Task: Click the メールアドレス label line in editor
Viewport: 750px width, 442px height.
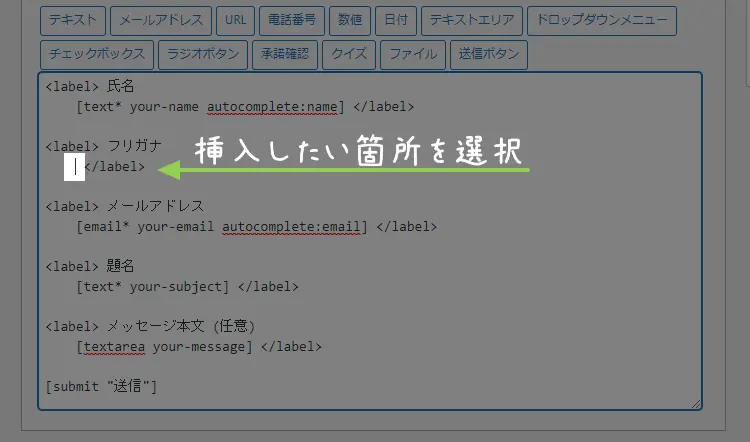Action: click(124, 206)
